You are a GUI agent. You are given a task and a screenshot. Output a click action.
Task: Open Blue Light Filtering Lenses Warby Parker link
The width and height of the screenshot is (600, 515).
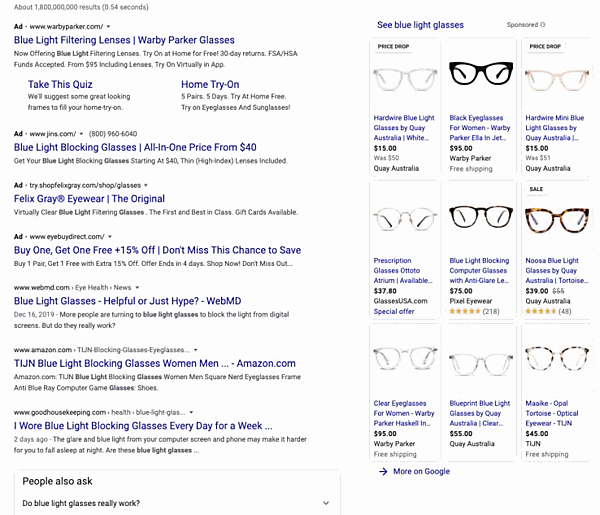[x=124, y=40]
